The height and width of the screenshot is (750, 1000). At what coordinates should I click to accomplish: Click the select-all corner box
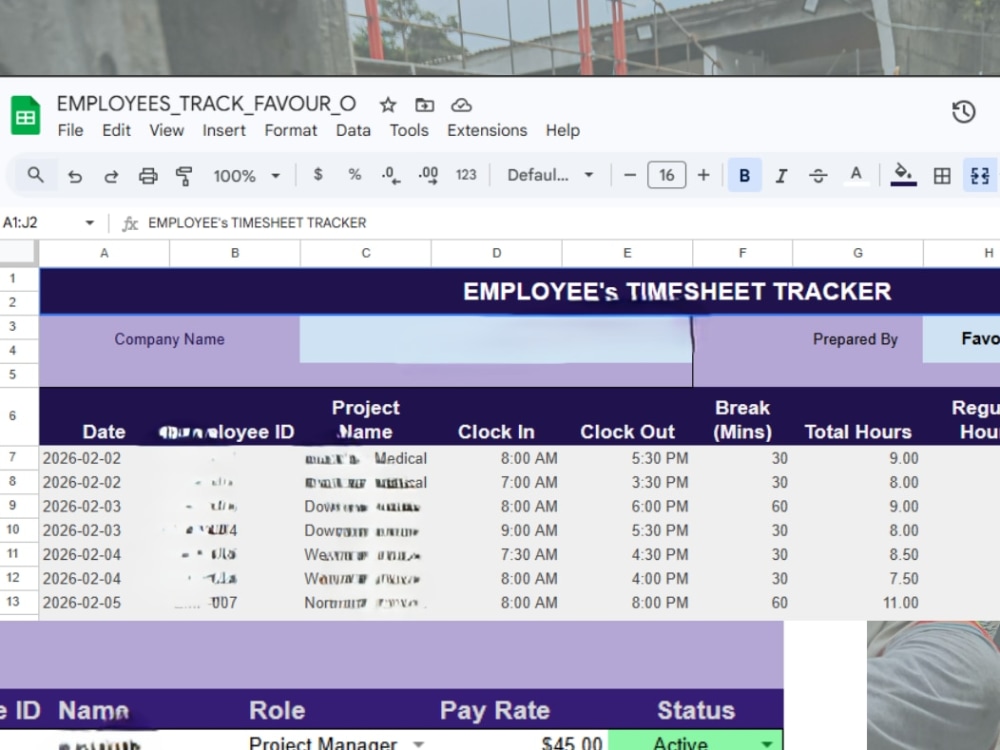pos(18,253)
